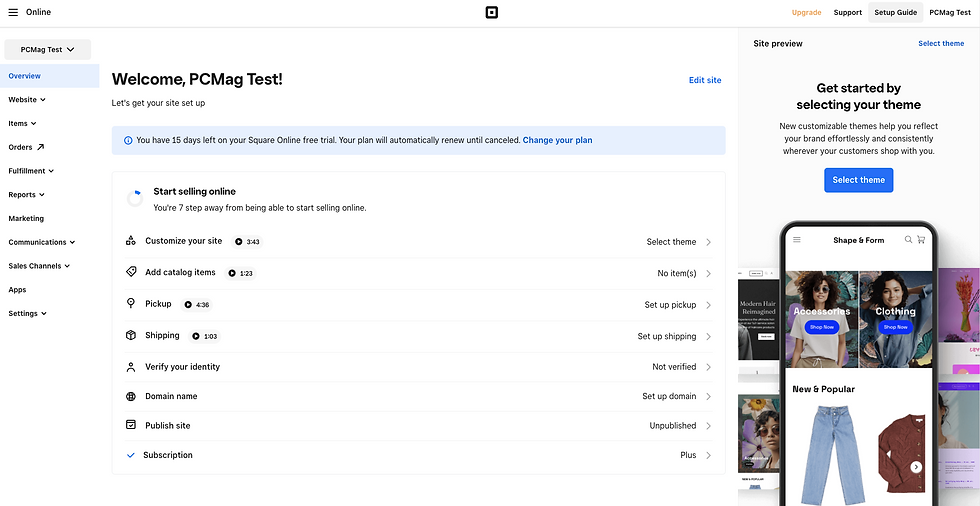980x506 pixels.
Task: Expand the Communications sidebar menu
Action: coord(42,242)
